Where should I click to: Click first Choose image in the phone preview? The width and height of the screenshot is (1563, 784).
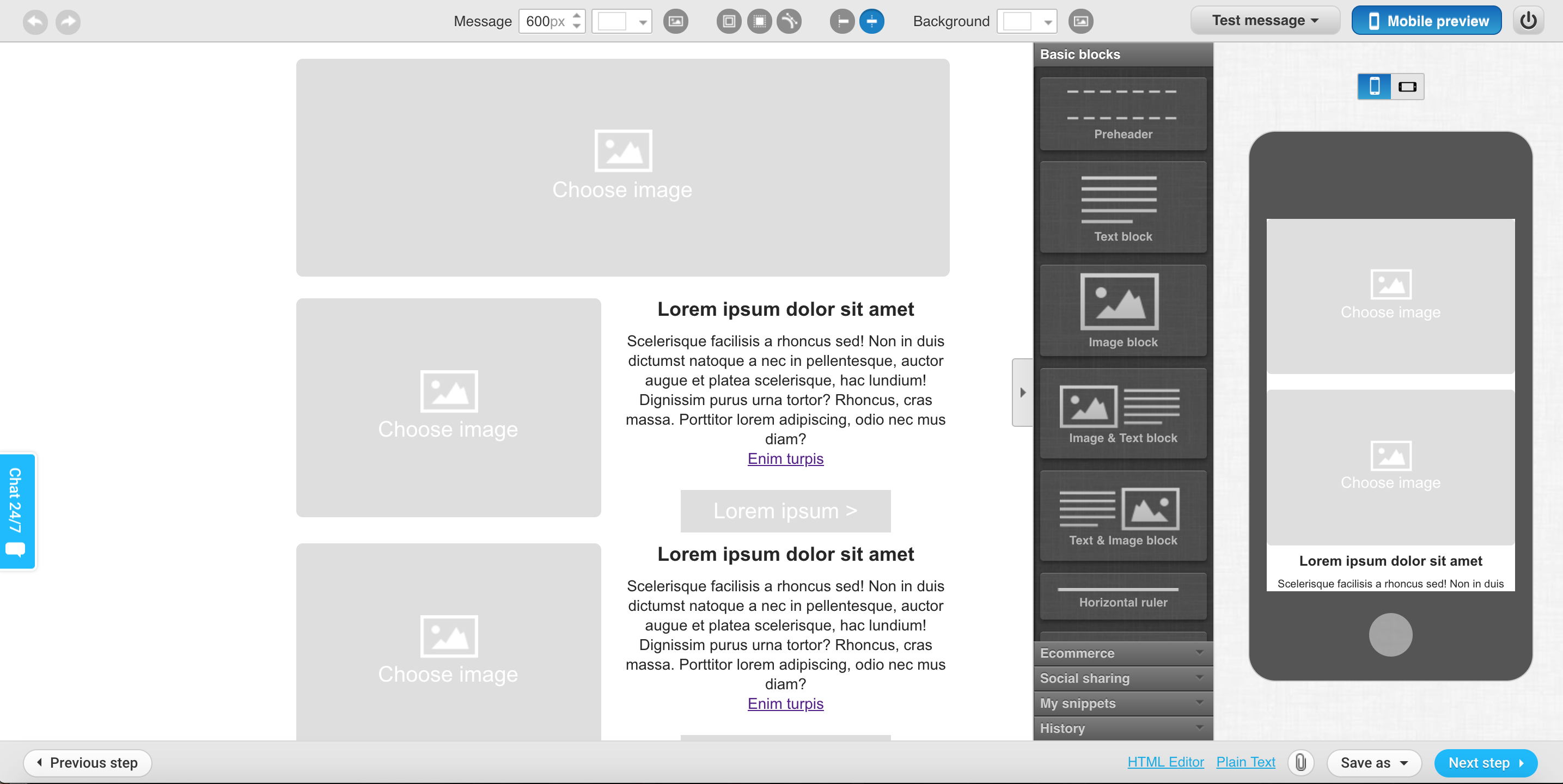pos(1390,296)
